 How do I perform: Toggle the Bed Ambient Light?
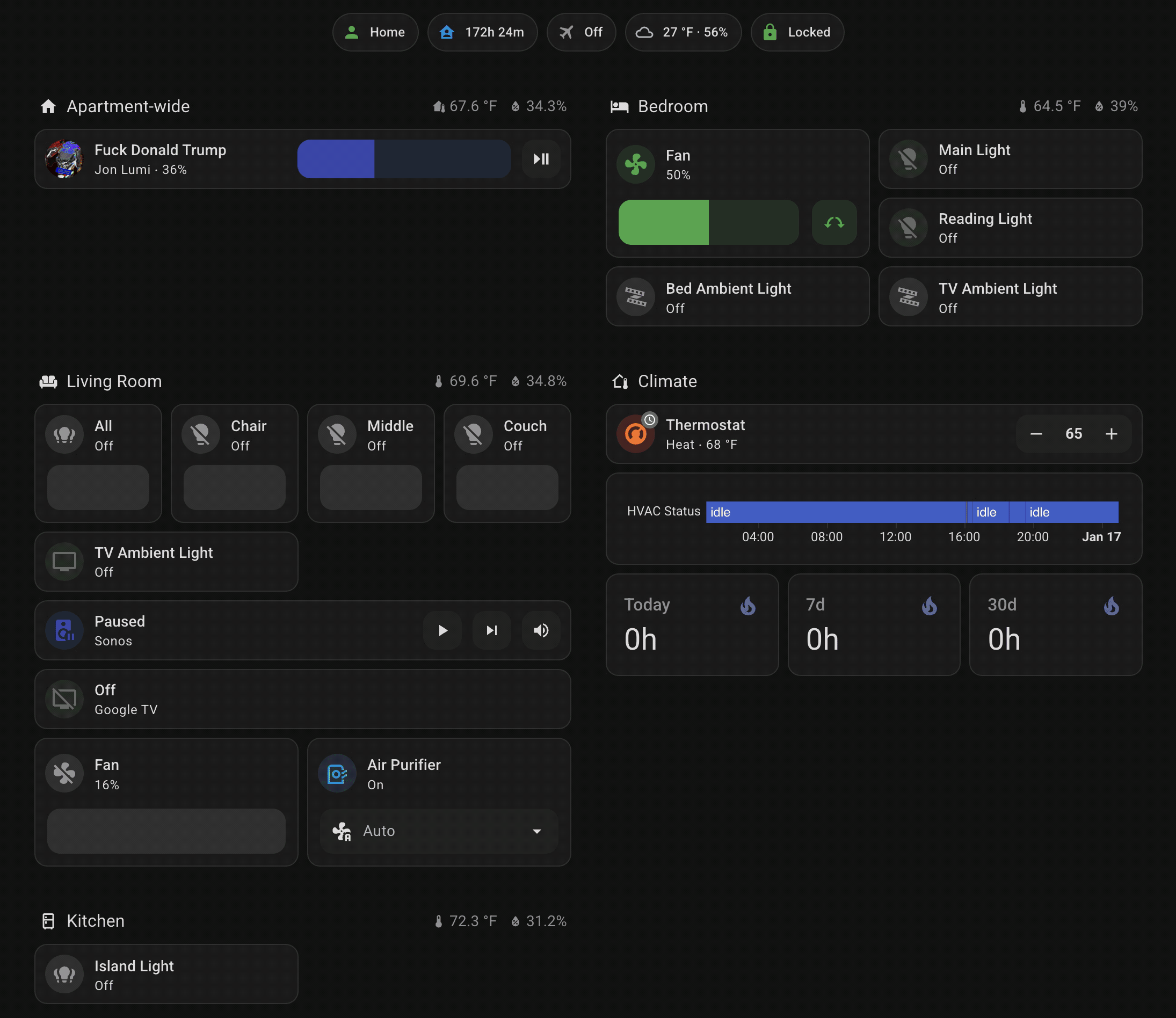(x=737, y=297)
